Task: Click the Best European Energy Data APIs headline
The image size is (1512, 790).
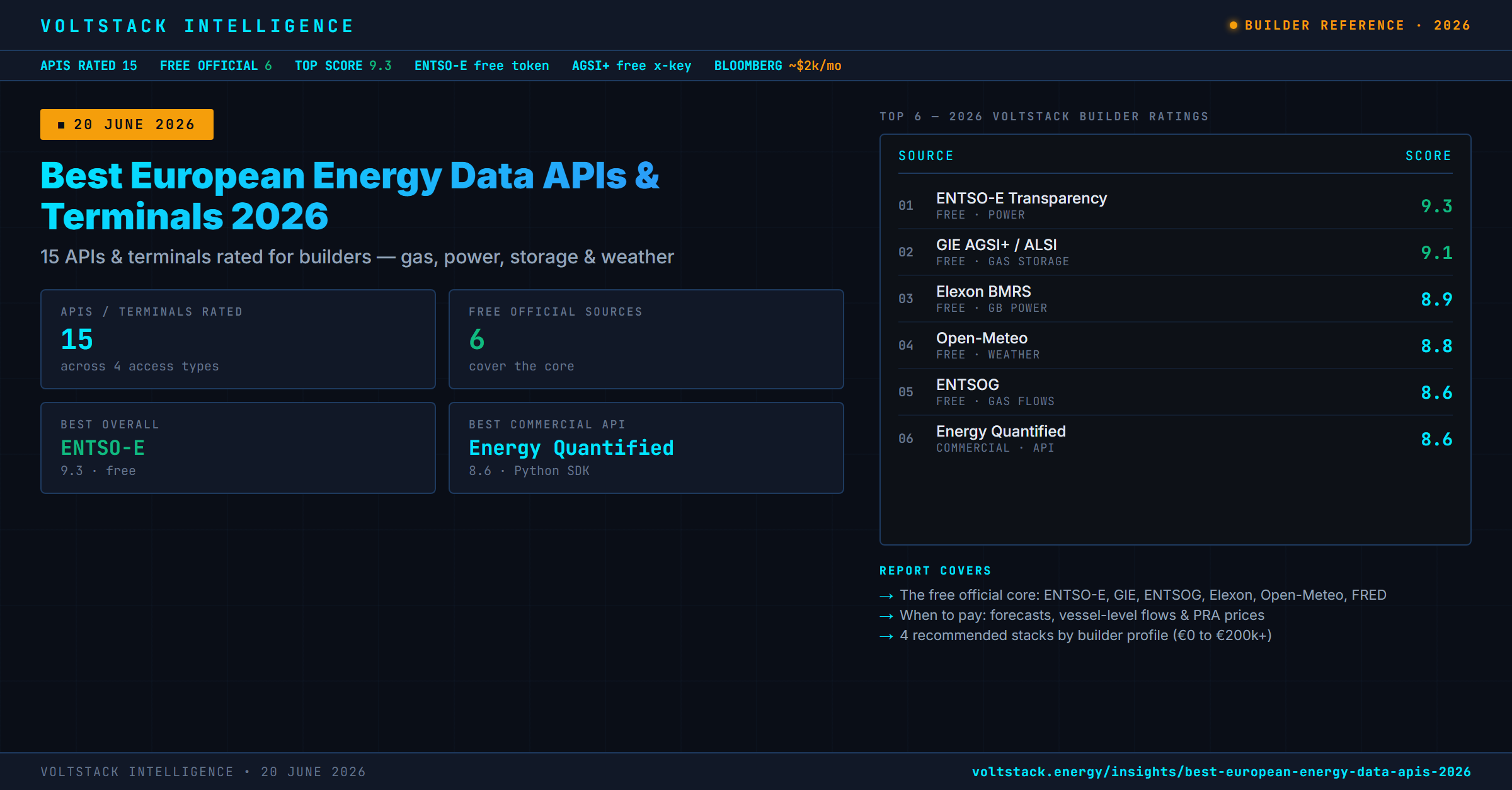Action: point(350,195)
